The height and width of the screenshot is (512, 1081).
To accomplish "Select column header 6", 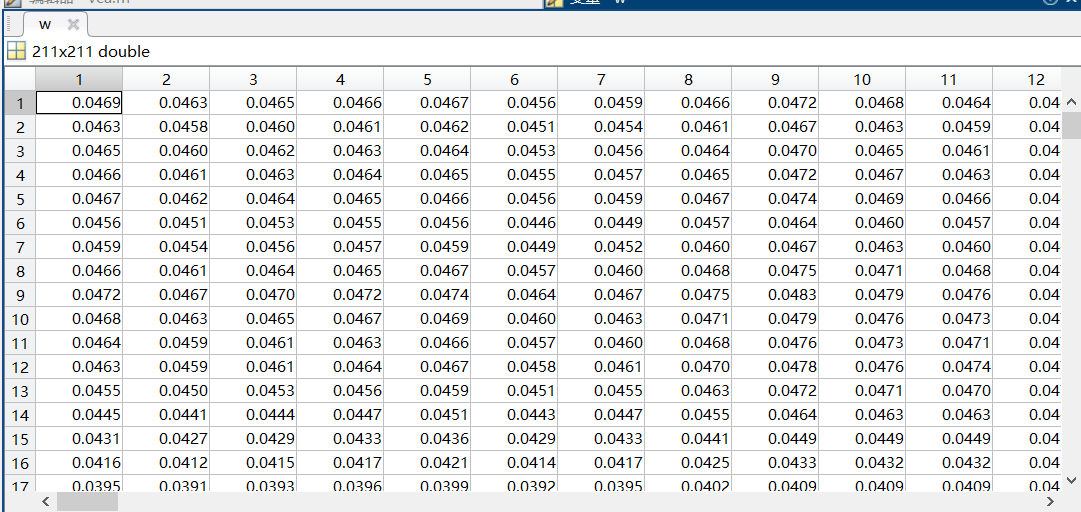I will (x=514, y=79).
